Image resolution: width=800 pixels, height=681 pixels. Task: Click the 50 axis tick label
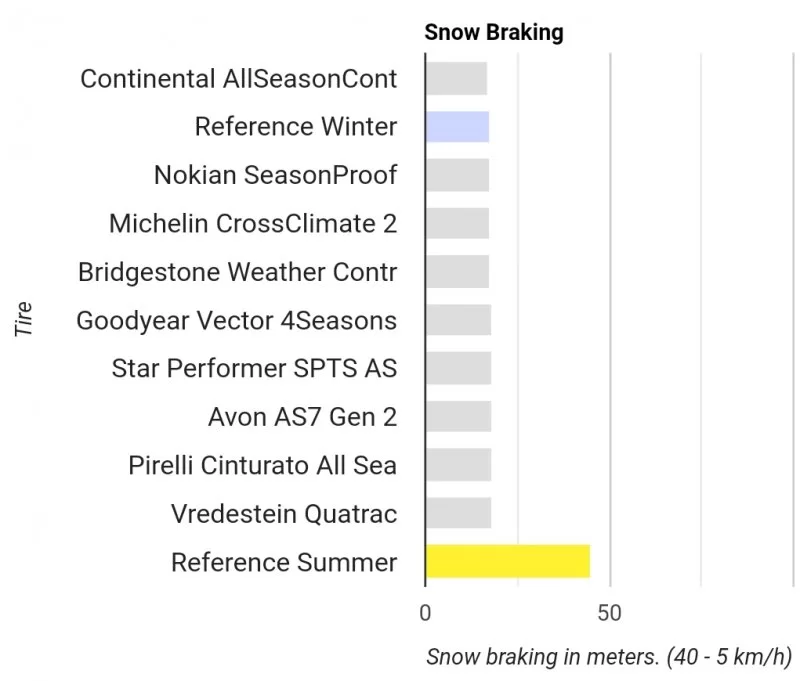click(609, 613)
